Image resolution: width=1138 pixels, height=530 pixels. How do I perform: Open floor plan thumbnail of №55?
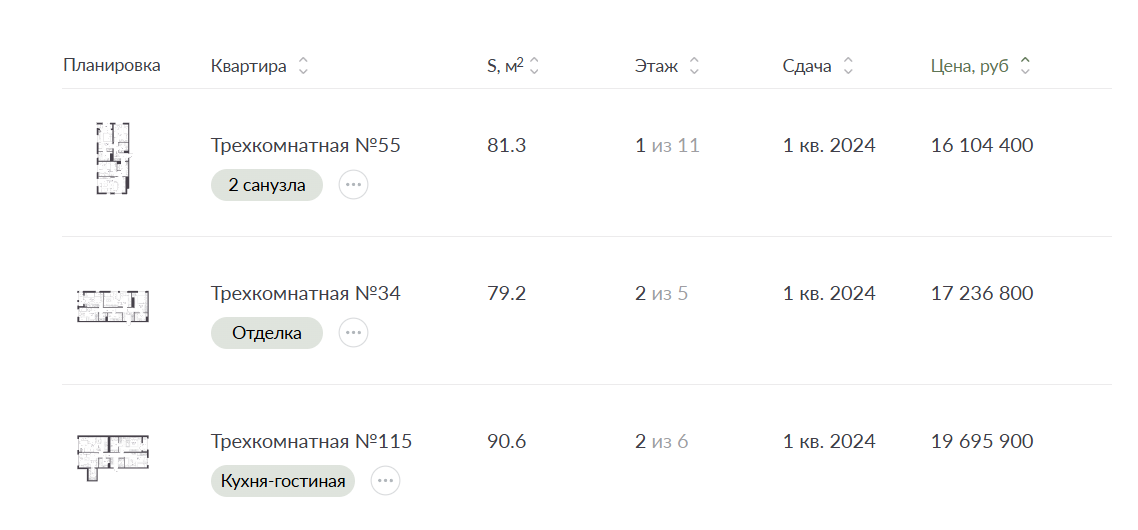112,158
